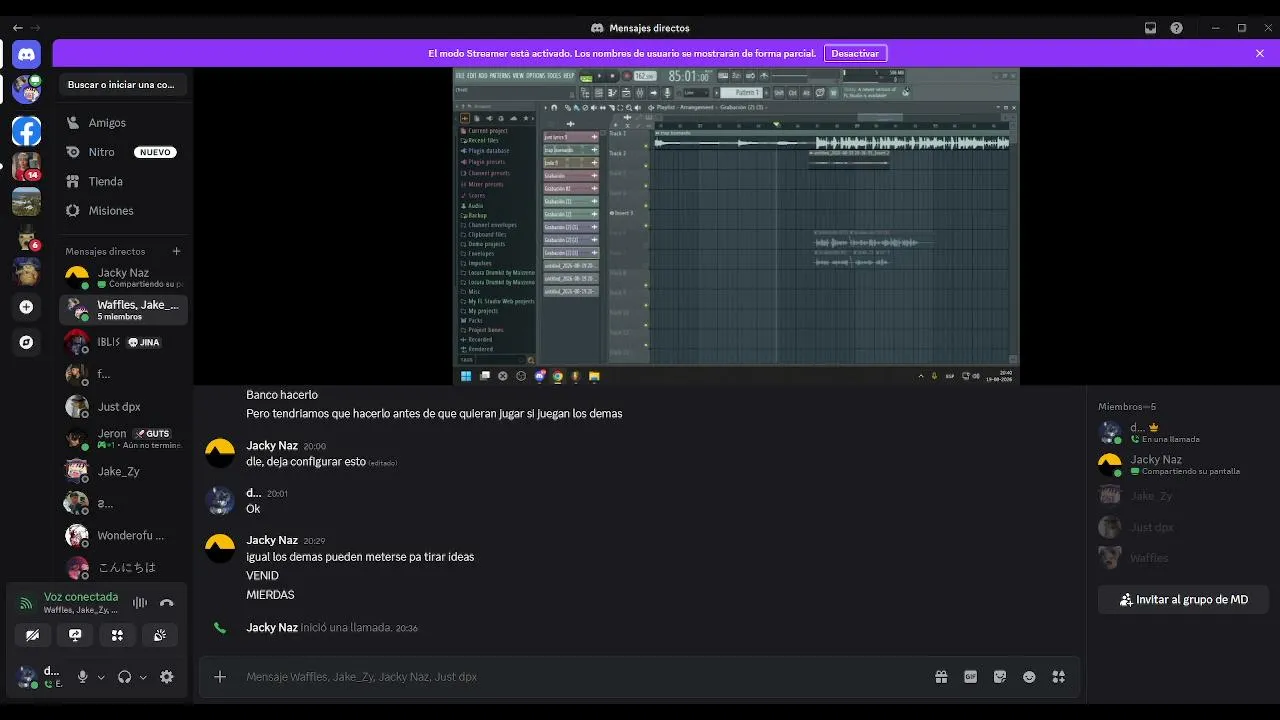Open the help question mark icon
Viewport: 1280px width, 720px height.
pyautogui.click(x=1176, y=28)
